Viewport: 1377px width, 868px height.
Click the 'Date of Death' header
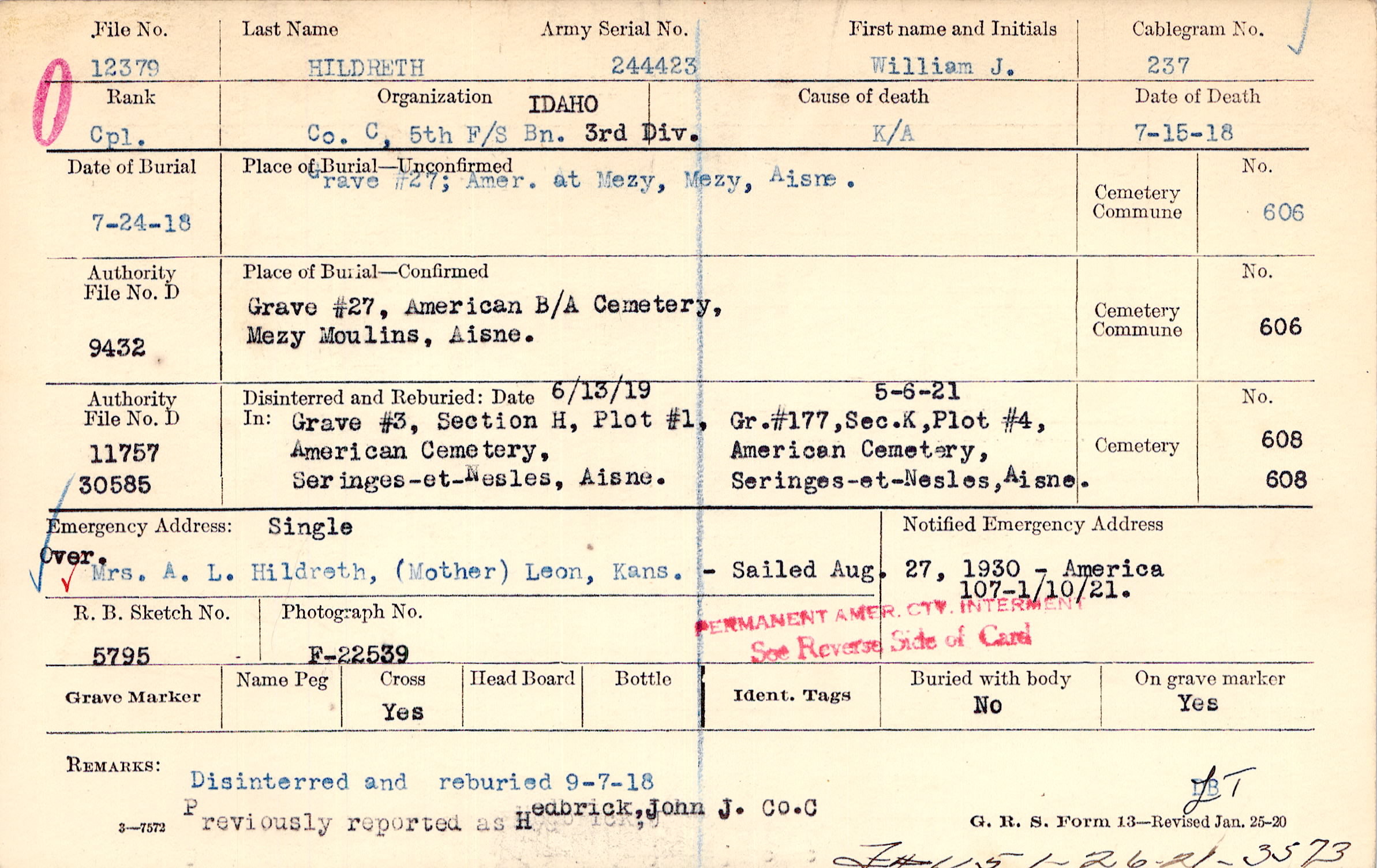1198,96
